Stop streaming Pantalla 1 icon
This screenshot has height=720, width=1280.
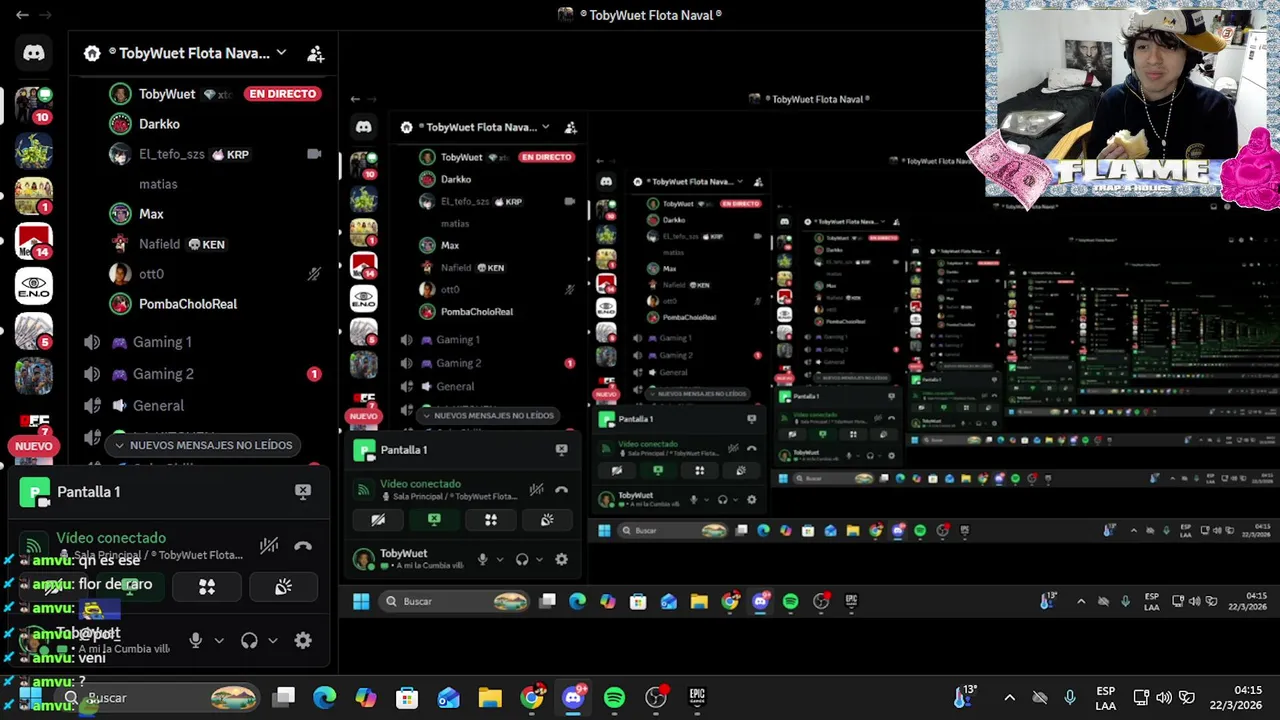303,491
